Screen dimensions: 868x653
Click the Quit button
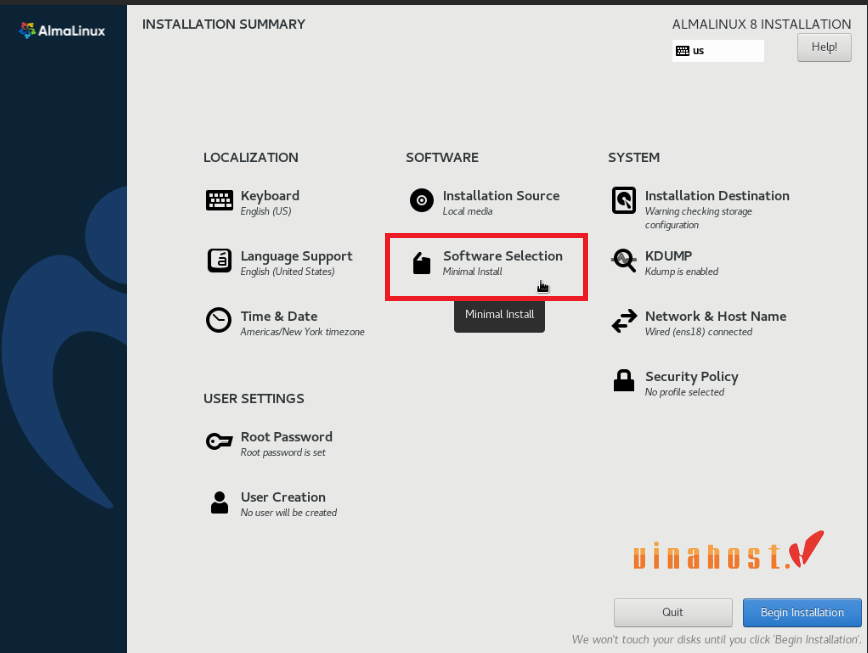point(673,612)
